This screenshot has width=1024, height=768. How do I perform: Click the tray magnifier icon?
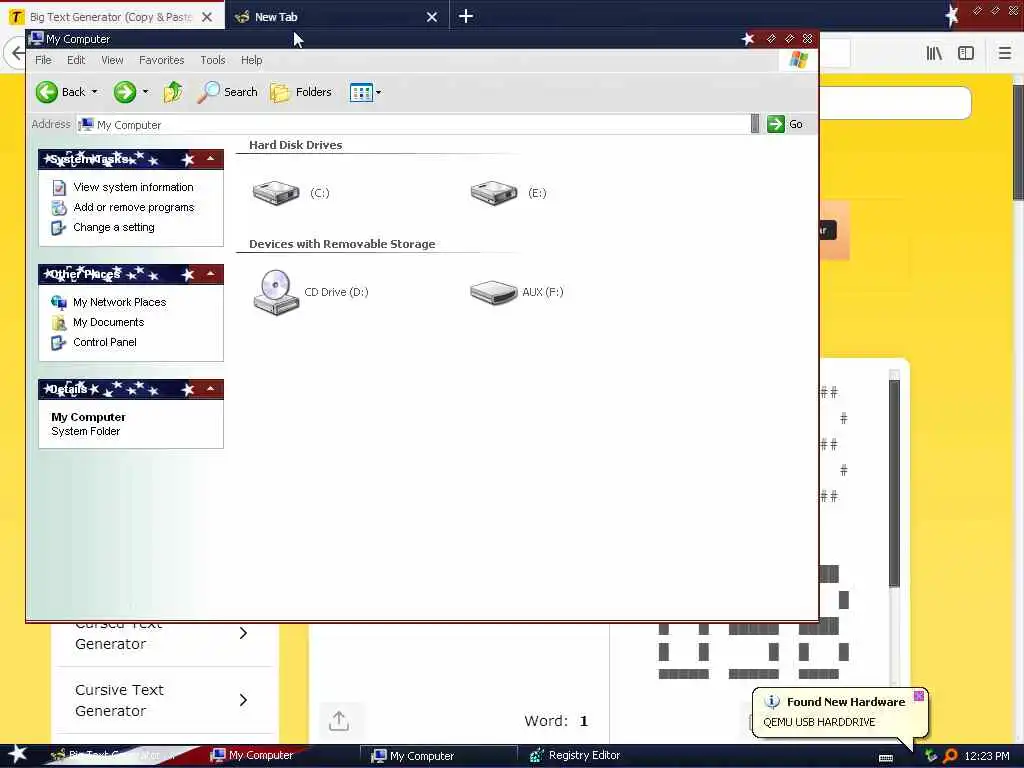(950, 756)
